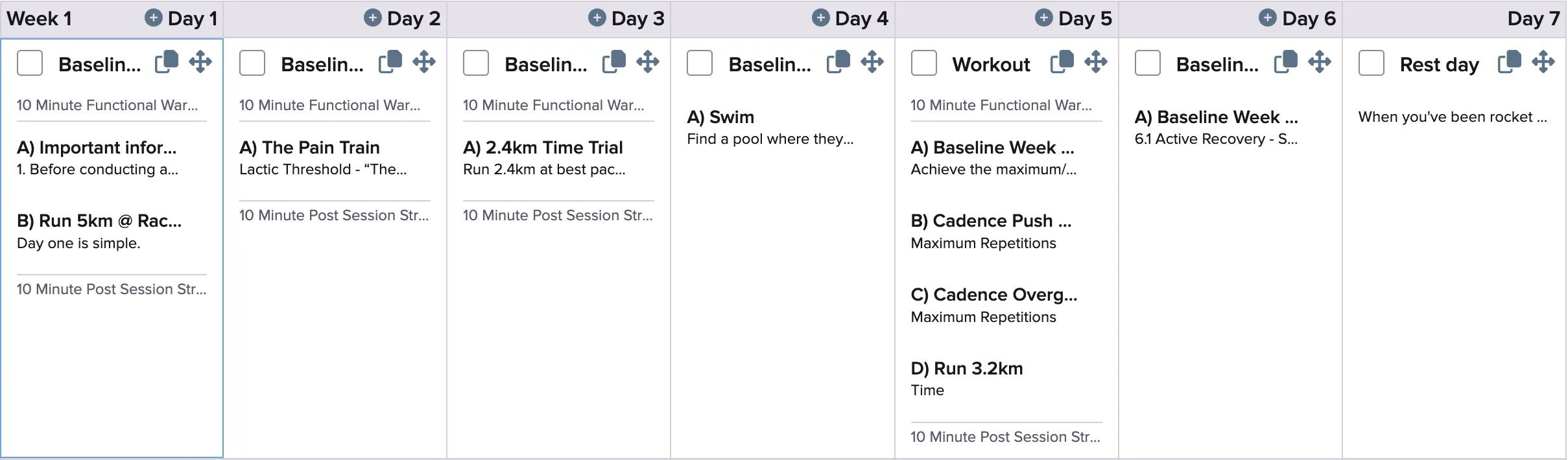1568x460 pixels.
Task: Expand Day 2 Post Session Stretch section
Action: [x=334, y=215]
